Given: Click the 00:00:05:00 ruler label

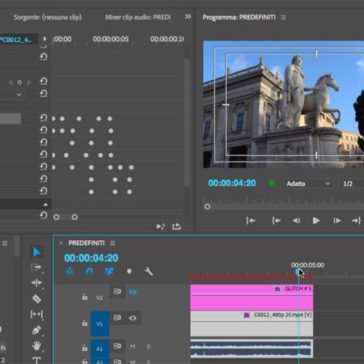Looking at the screenshot, I should (307, 265).
